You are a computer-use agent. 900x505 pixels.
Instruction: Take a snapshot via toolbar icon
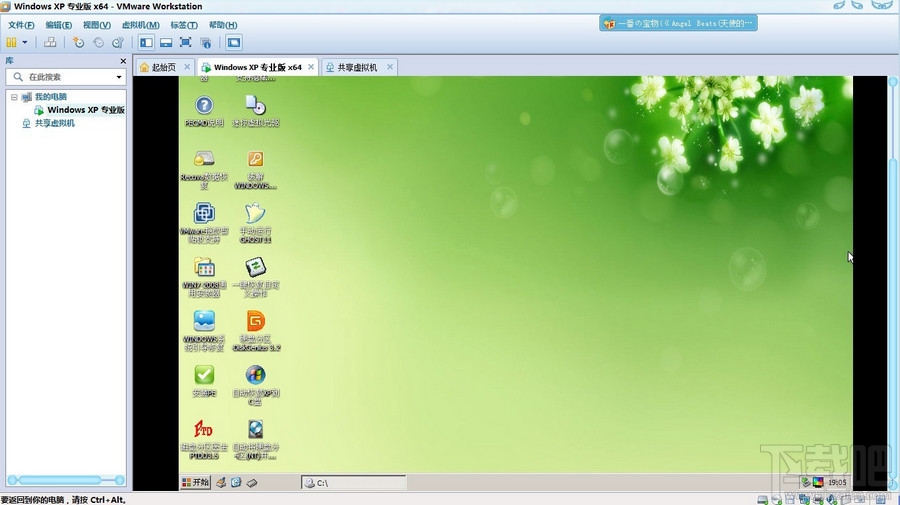coord(78,42)
